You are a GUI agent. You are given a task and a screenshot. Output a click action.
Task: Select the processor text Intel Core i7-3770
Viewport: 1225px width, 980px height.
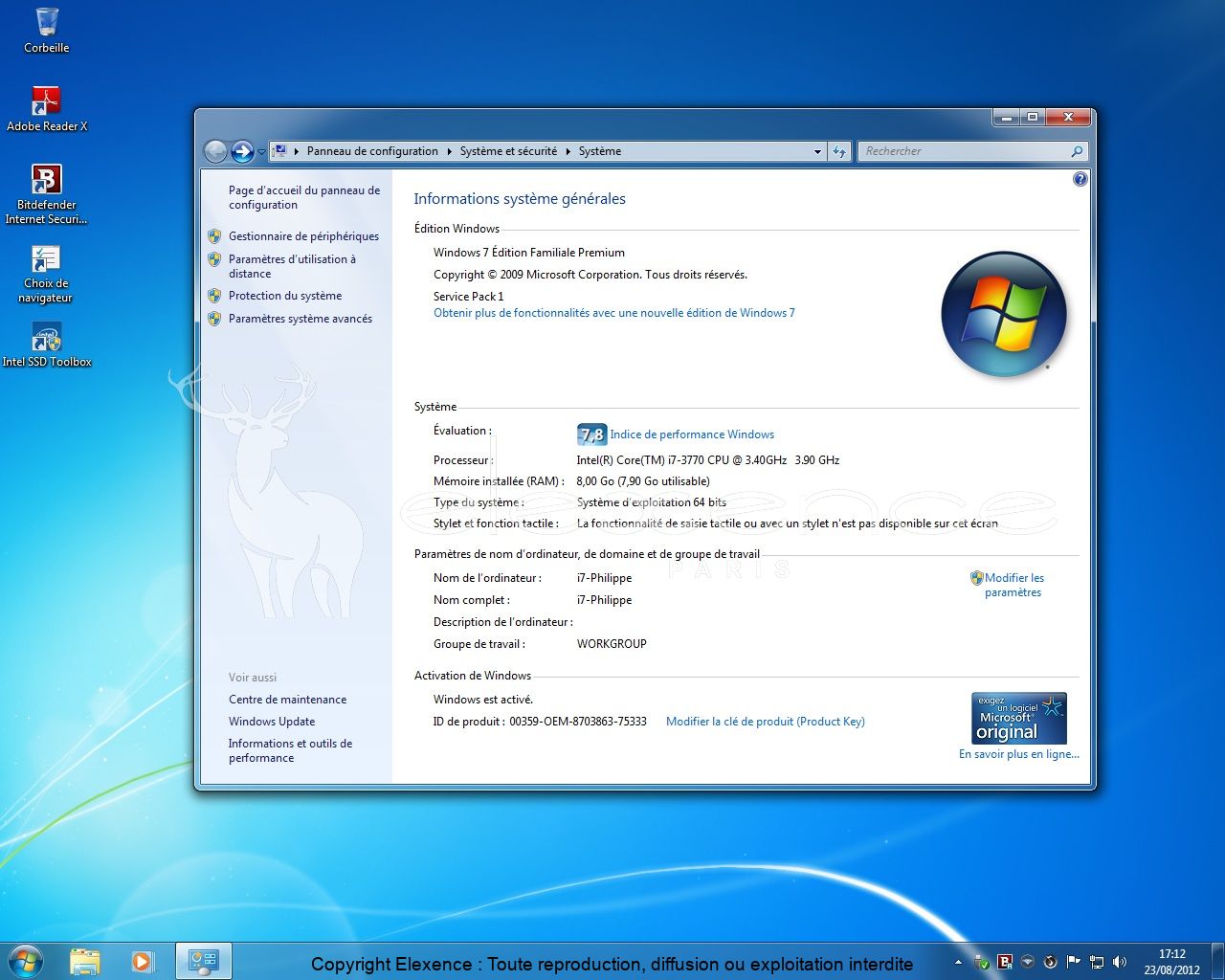pos(708,460)
